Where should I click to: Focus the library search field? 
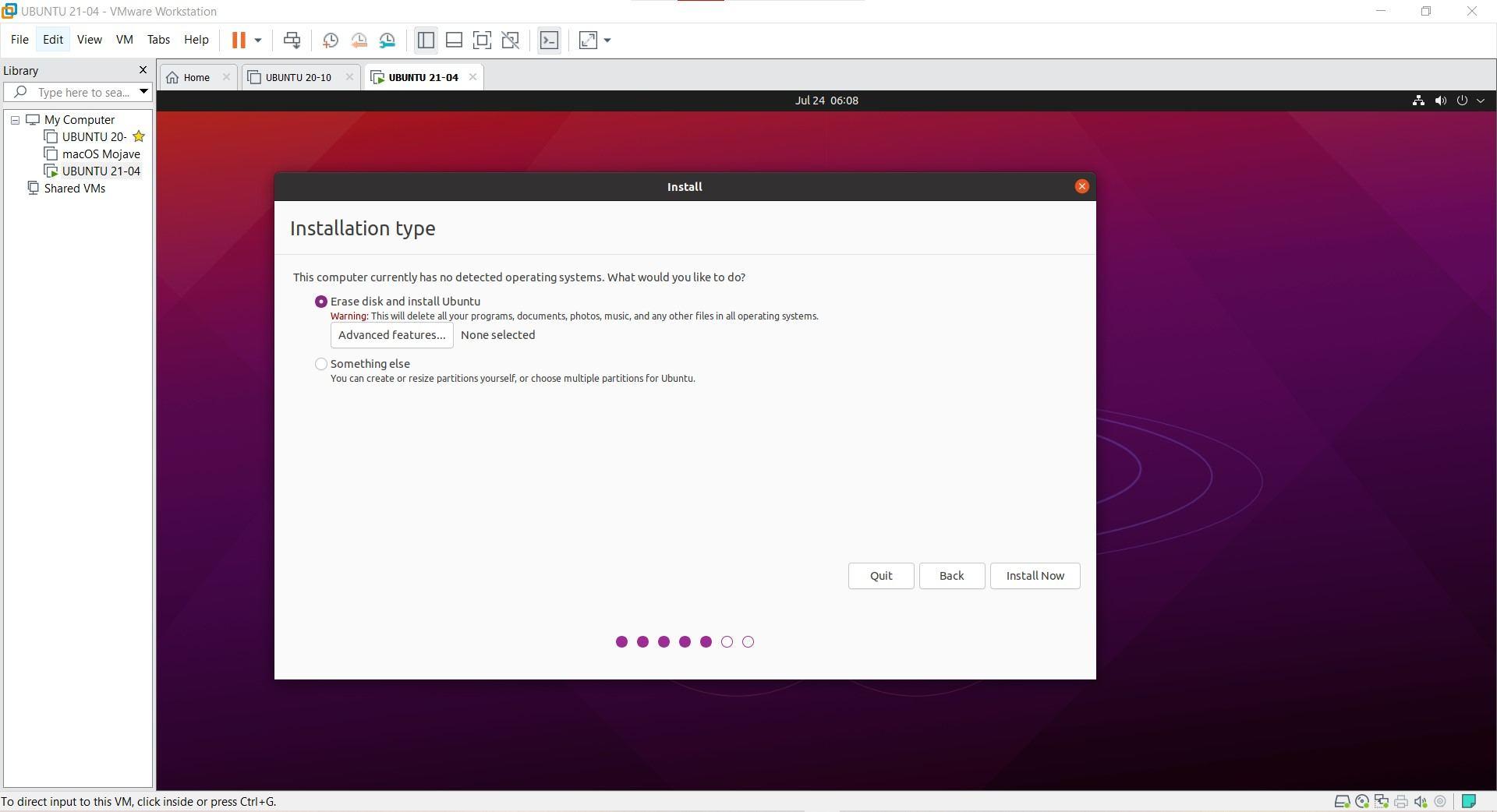tap(76, 92)
